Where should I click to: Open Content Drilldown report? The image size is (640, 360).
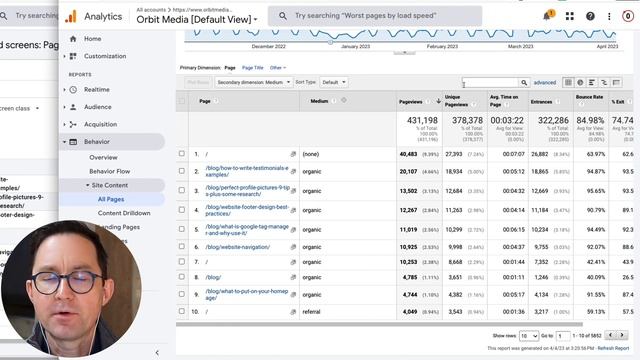[x=124, y=213]
